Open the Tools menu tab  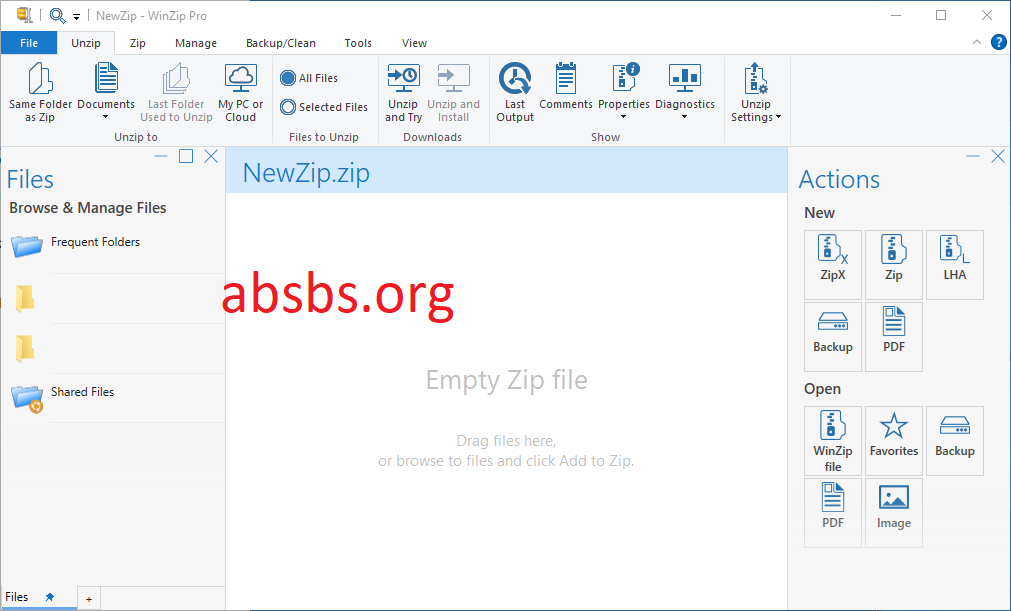coord(358,43)
